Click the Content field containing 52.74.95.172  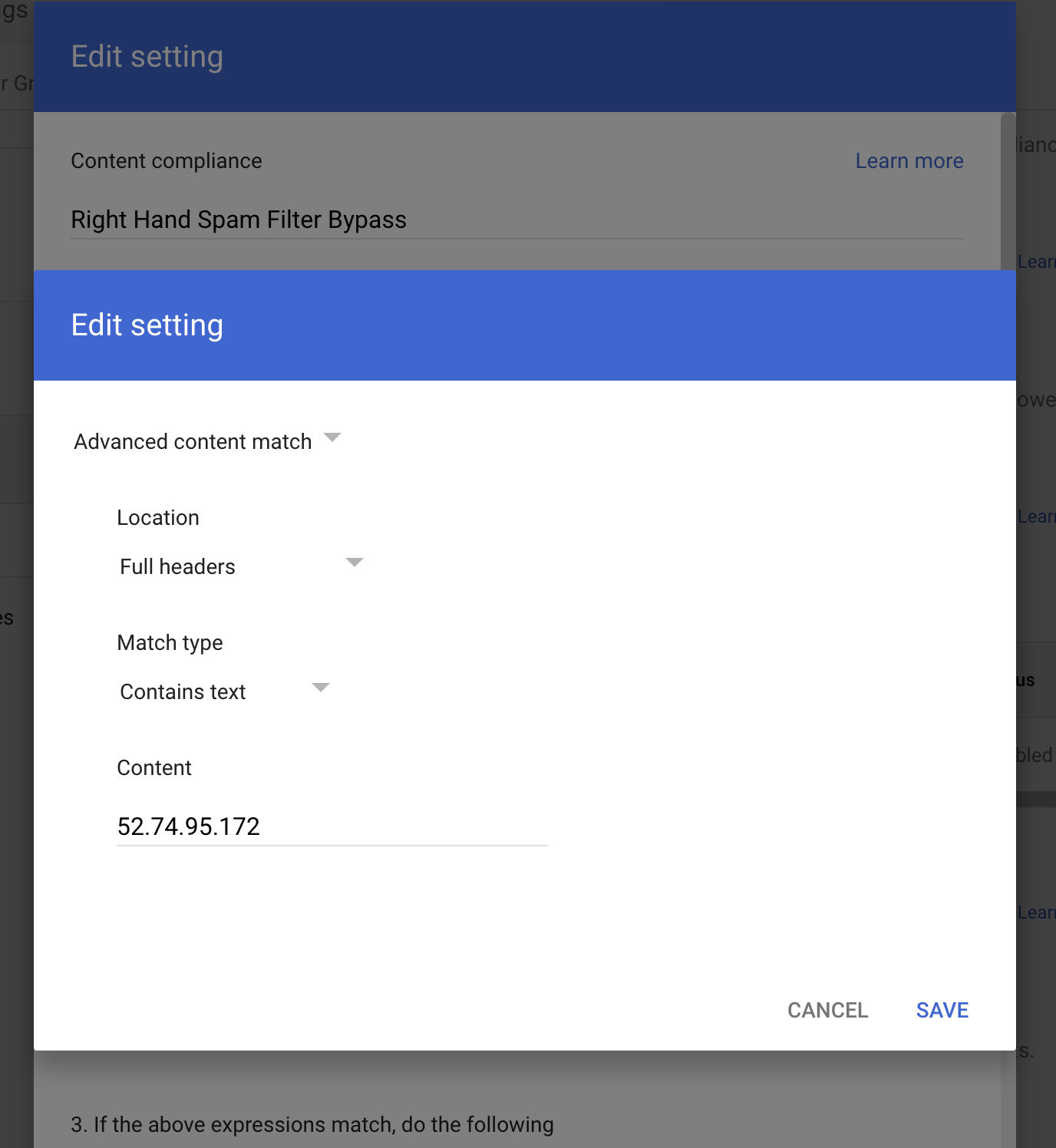[x=332, y=826]
